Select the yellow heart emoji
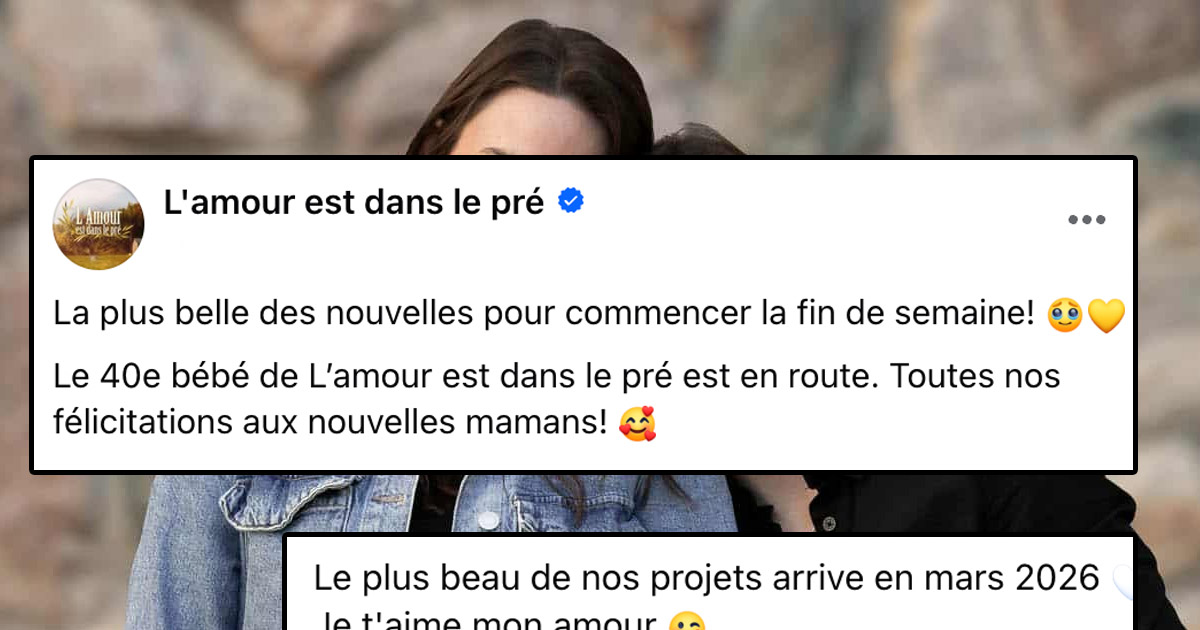Screen dimensions: 1200x630 pos(1105,316)
